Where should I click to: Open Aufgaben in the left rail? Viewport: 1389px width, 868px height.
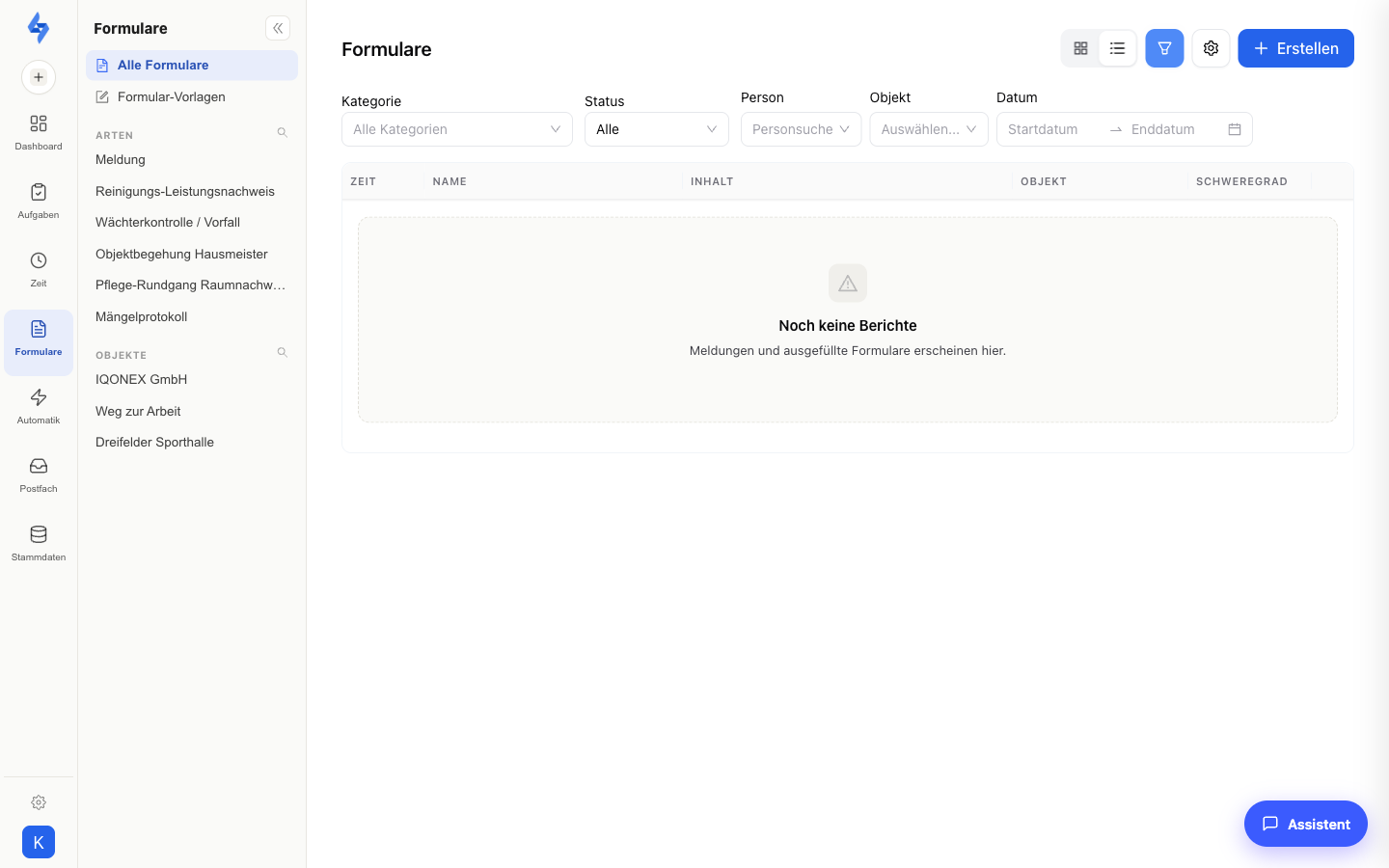pyautogui.click(x=39, y=202)
